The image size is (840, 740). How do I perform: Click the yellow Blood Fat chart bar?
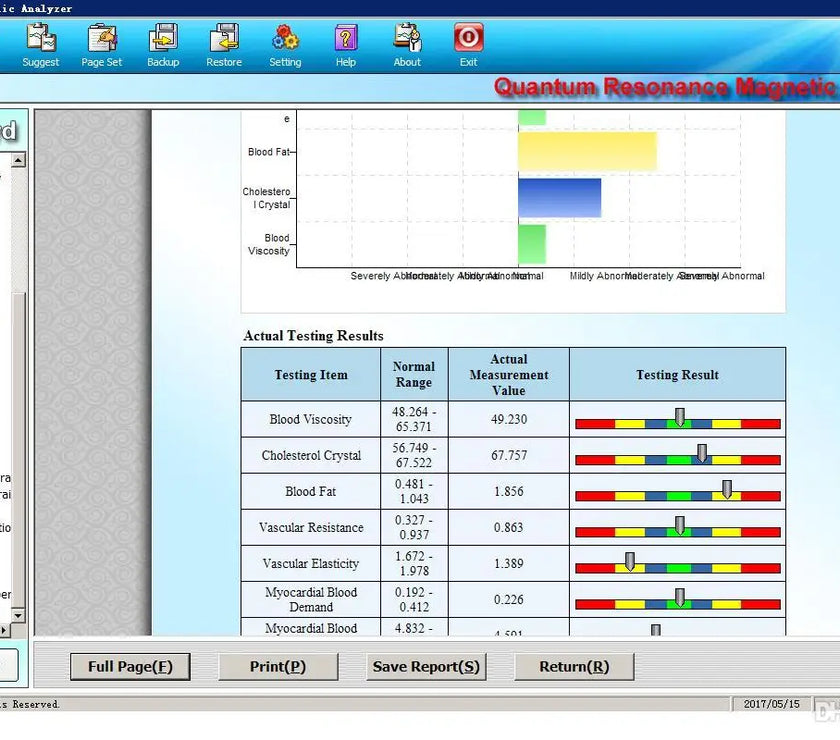(587, 152)
